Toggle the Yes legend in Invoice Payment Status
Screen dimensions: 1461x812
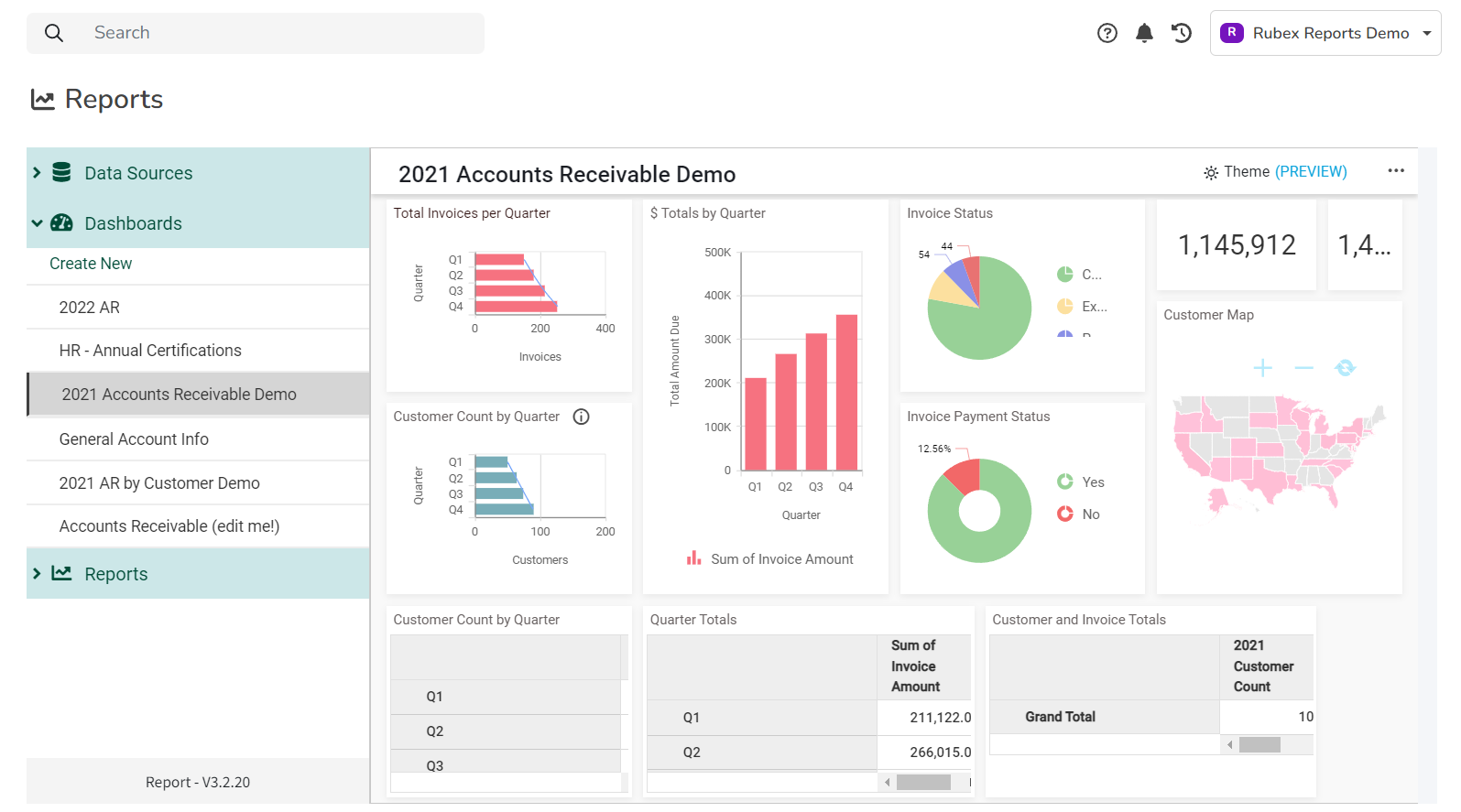coord(1081,482)
